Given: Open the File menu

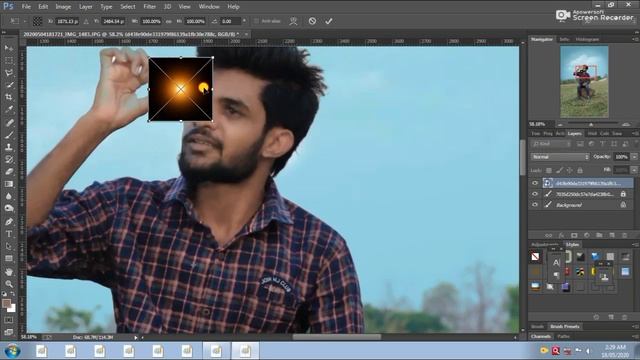Looking at the screenshot, I should [26, 7].
